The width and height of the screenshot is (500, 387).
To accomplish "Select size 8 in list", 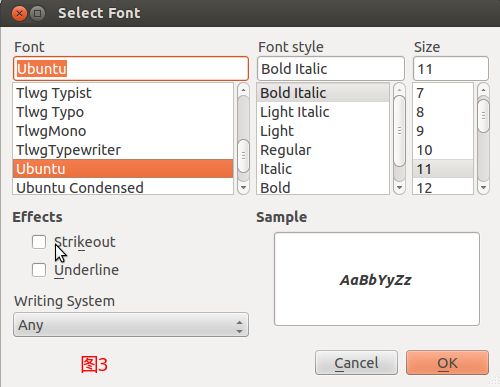I will tap(443, 112).
